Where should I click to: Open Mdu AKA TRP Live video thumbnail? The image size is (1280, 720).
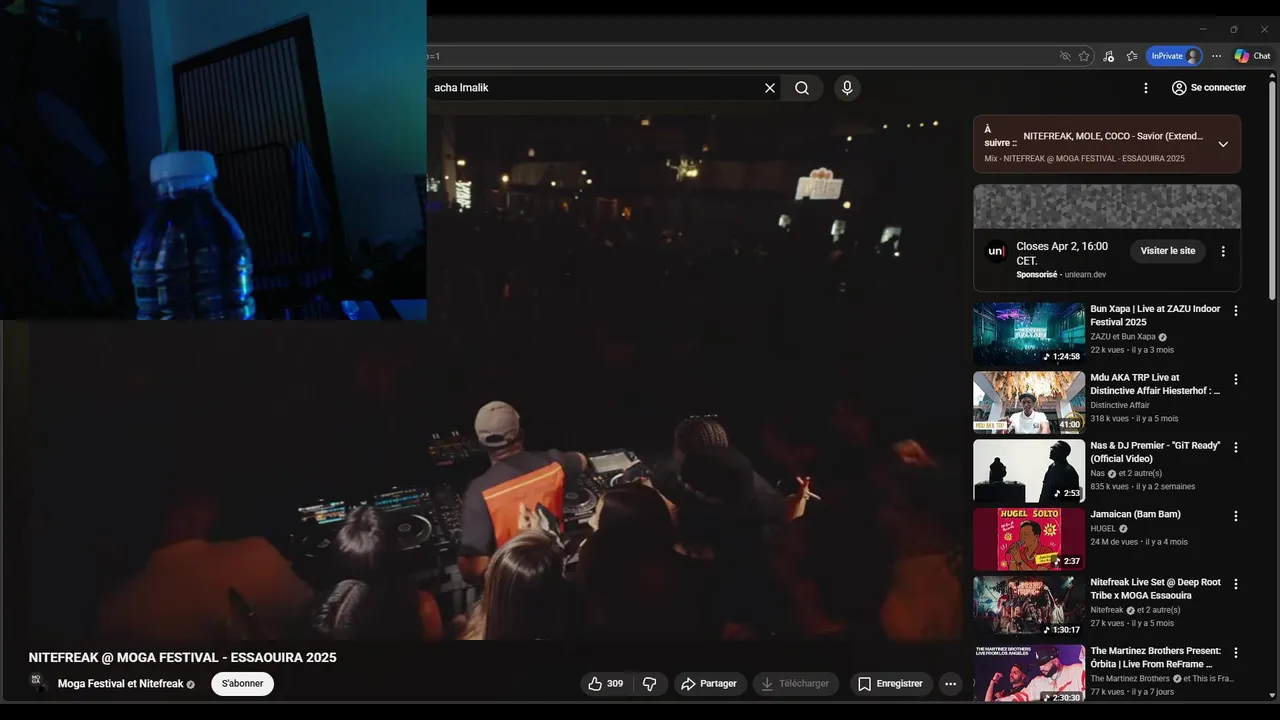coord(1029,403)
